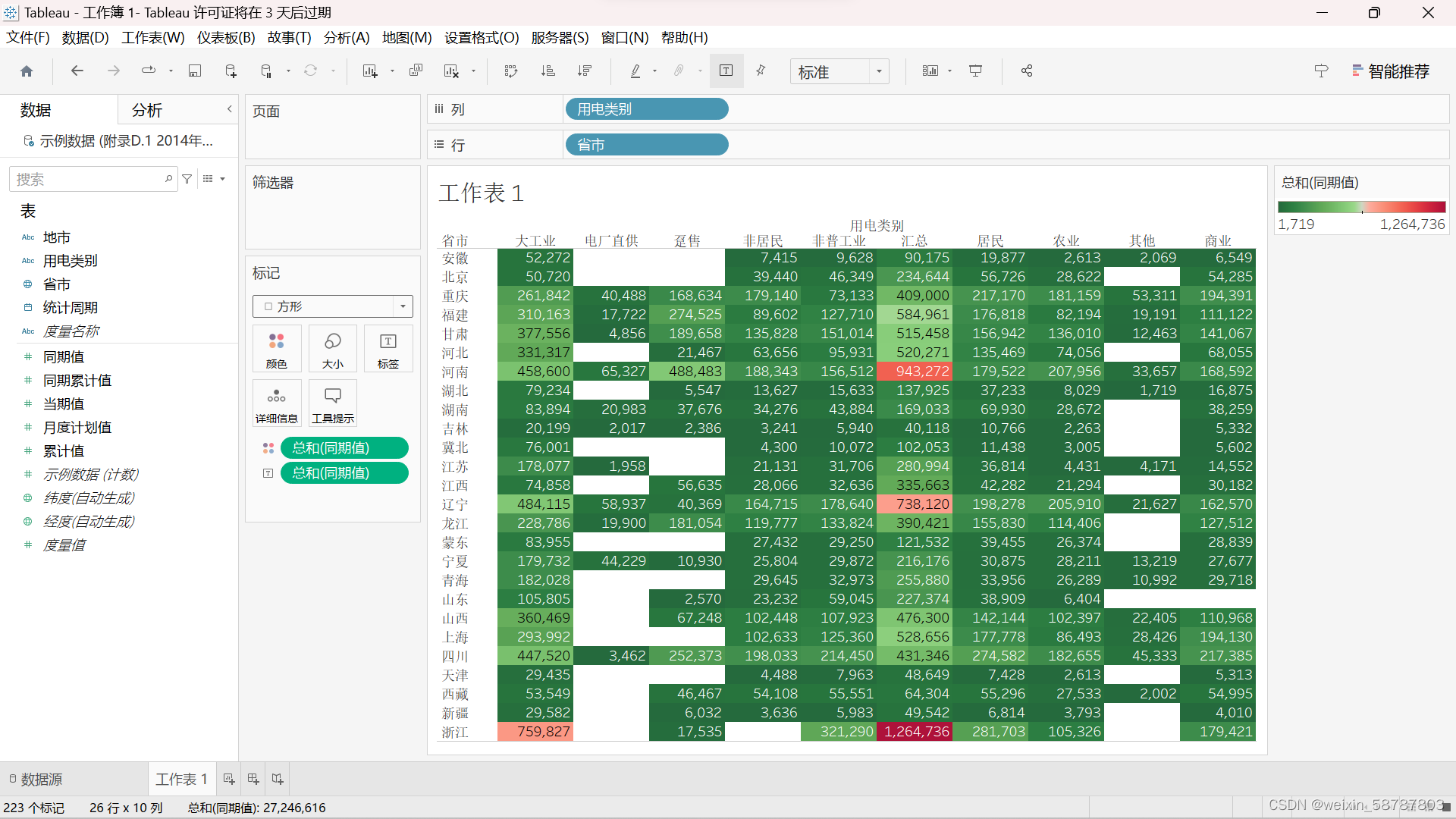Click the undo back arrow icon

click(77, 71)
